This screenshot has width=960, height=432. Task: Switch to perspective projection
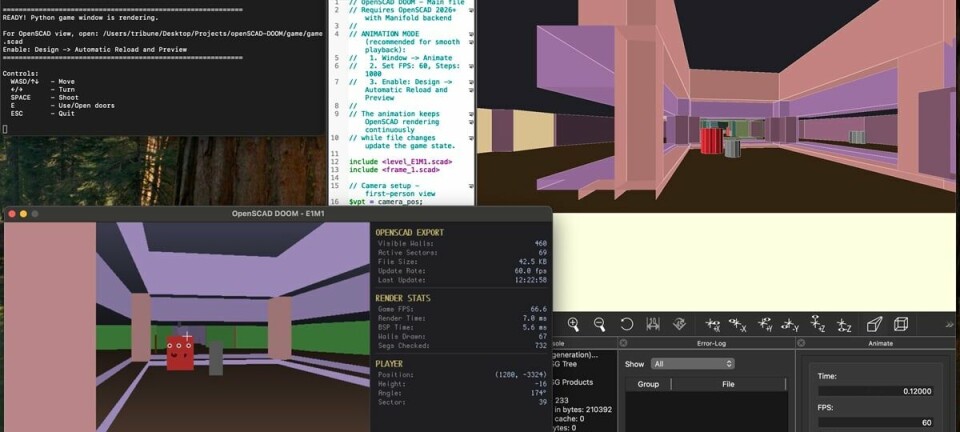point(875,324)
